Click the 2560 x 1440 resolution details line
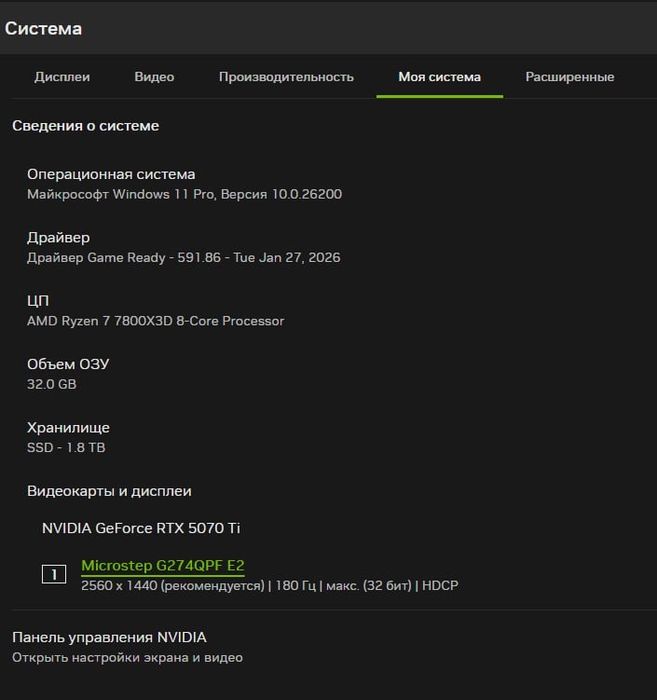Screen dimensions: 657x700 270,586
